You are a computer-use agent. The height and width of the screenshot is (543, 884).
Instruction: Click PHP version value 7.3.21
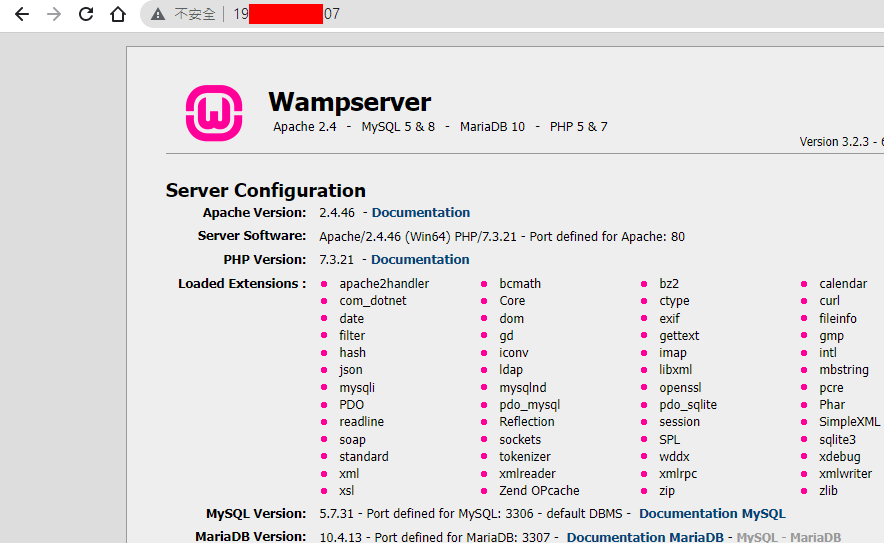point(337,259)
